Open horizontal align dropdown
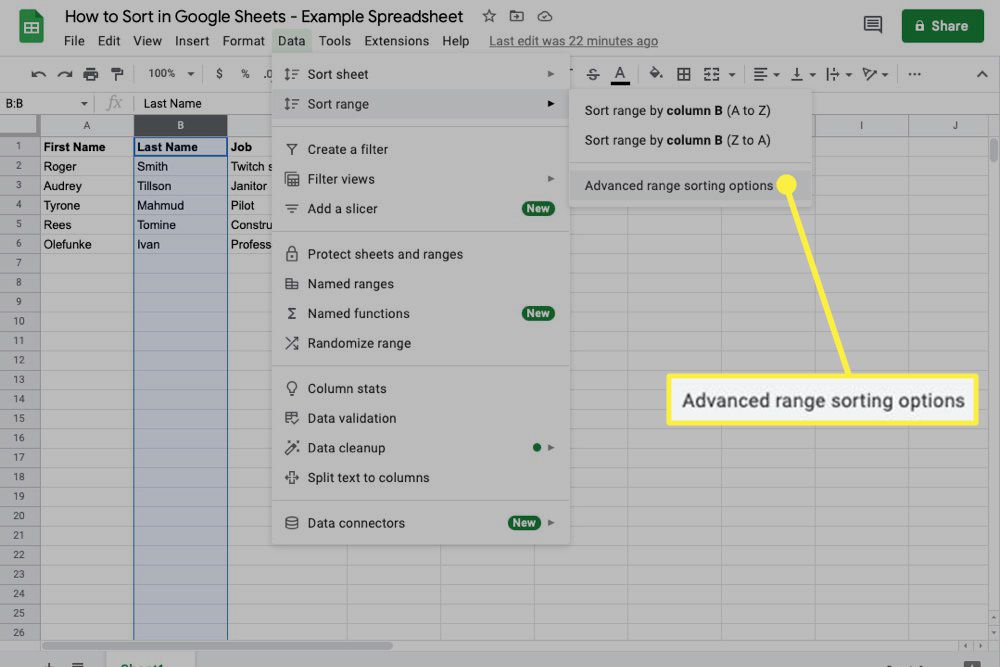Image resolution: width=1000 pixels, height=667 pixels. coord(766,74)
